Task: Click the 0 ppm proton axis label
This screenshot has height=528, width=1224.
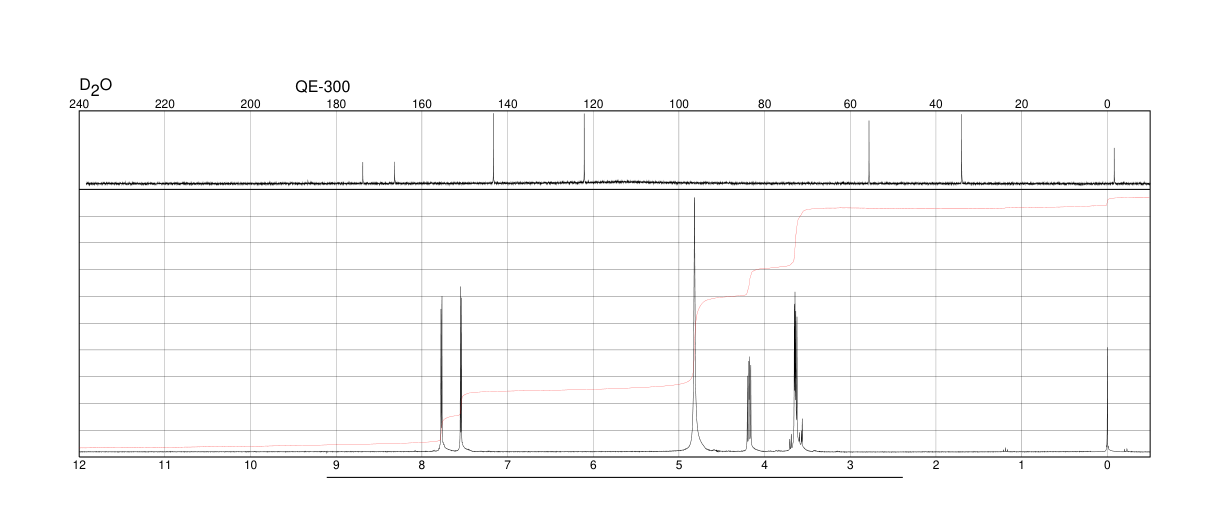Action: point(1107,466)
